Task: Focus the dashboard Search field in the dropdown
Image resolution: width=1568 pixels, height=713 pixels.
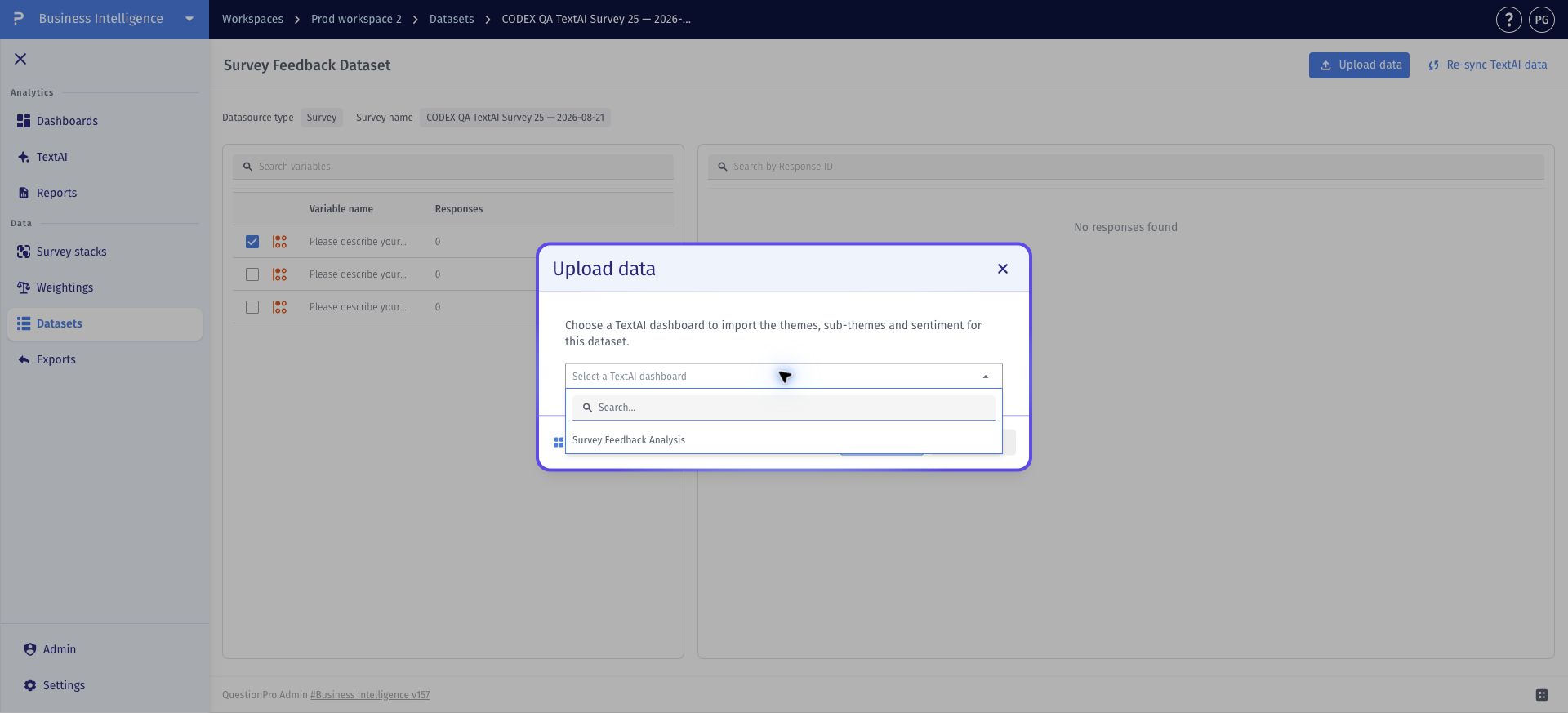Action: coord(783,408)
